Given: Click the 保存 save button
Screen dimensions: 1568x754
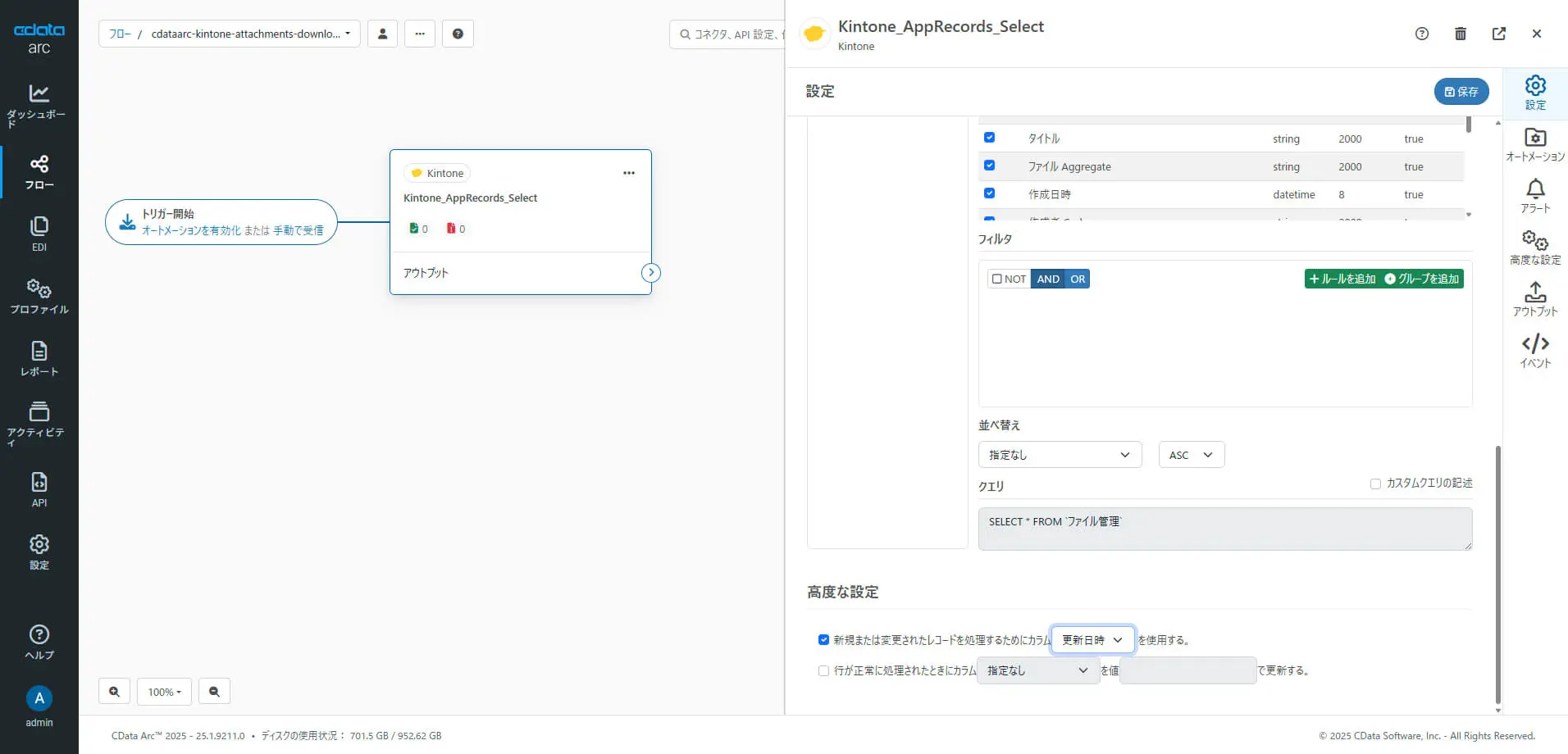Looking at the screenshot, I should click(x=1461, y=92).
